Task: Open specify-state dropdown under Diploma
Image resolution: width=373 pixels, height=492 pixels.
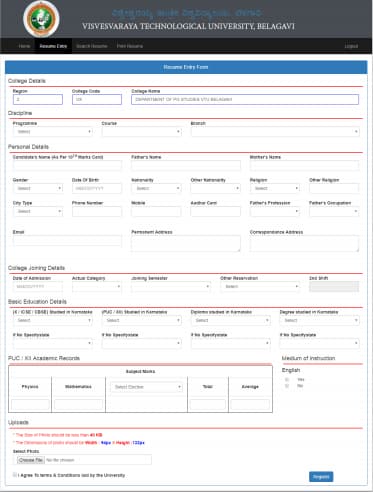Action: pos(231,343)
